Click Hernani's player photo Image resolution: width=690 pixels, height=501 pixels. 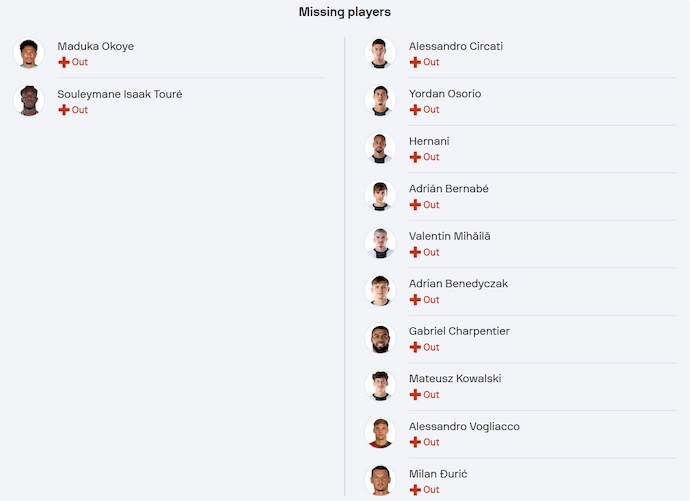tap(380, 148)
